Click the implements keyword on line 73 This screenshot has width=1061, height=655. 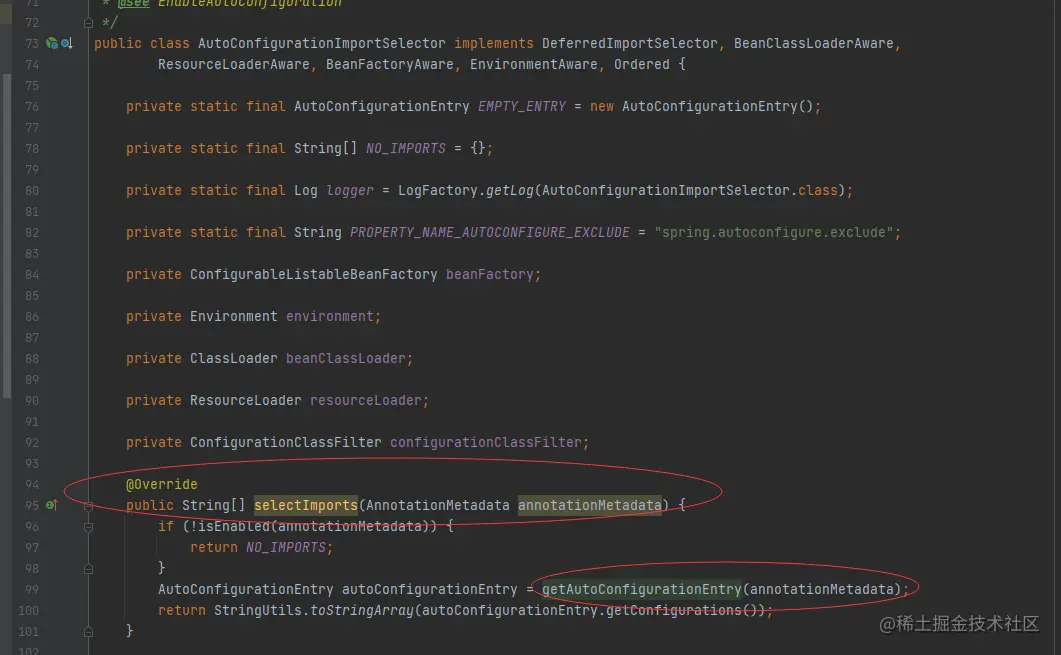tap(493, 43)
